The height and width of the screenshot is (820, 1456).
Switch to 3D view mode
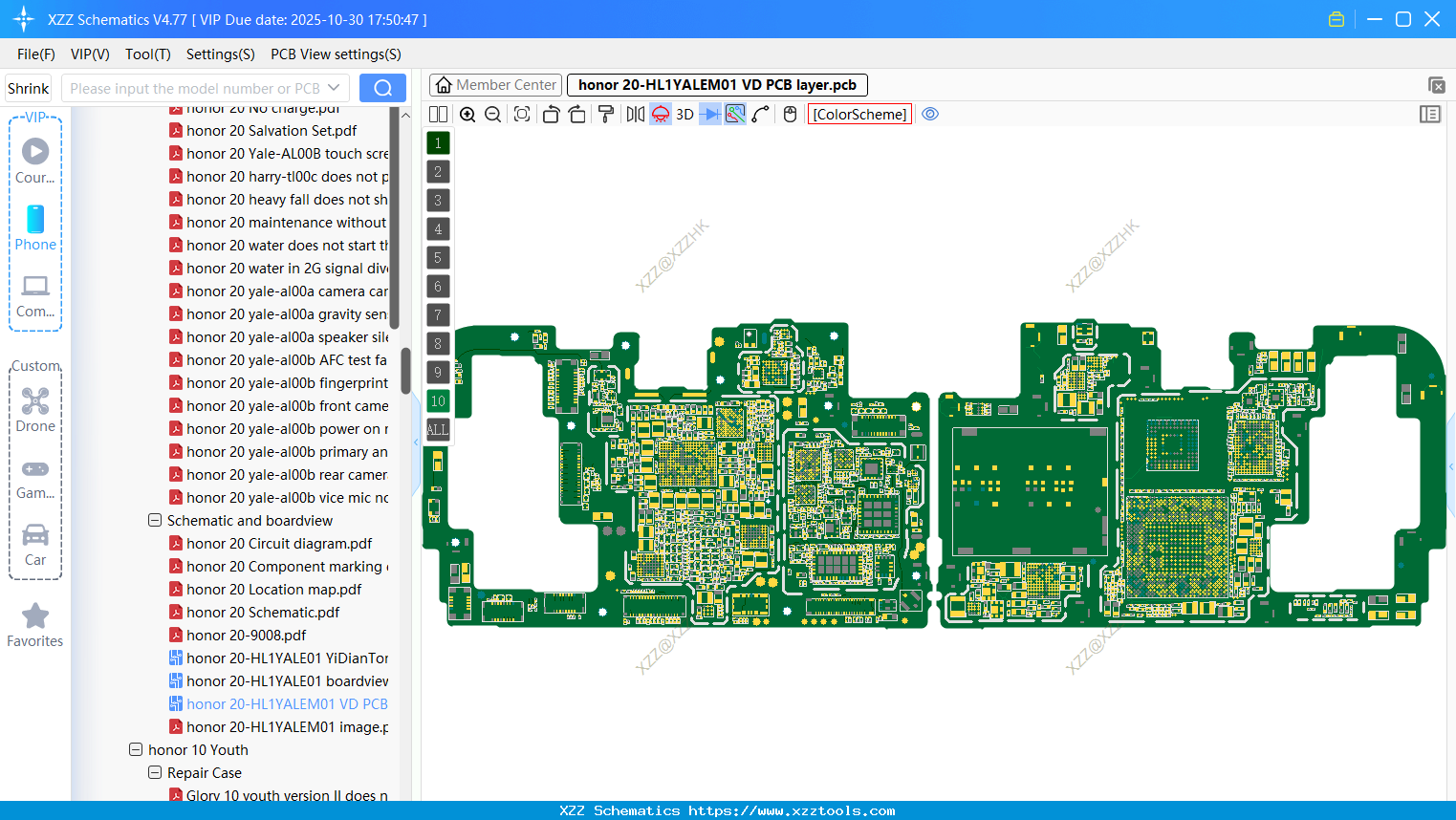pyautogui.click(x=685, y=115)
